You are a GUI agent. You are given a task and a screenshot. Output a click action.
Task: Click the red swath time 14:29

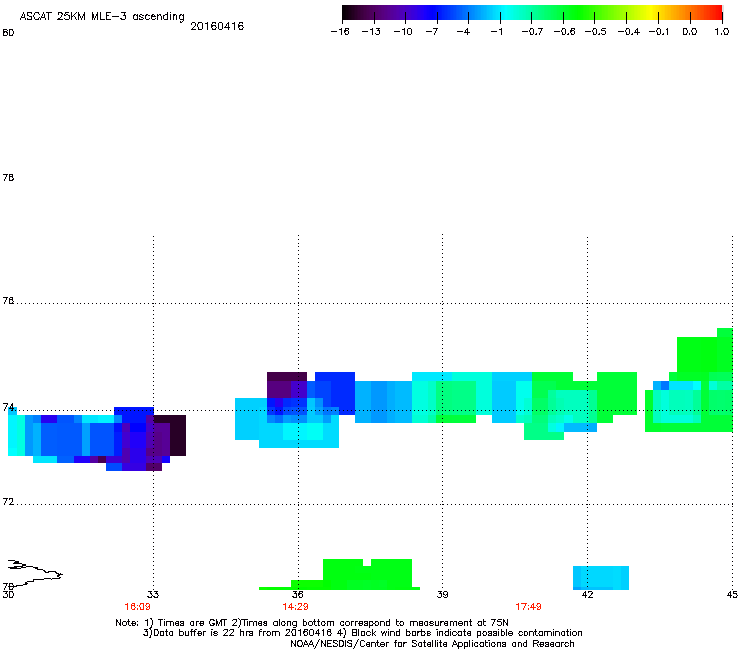point(295,607)
